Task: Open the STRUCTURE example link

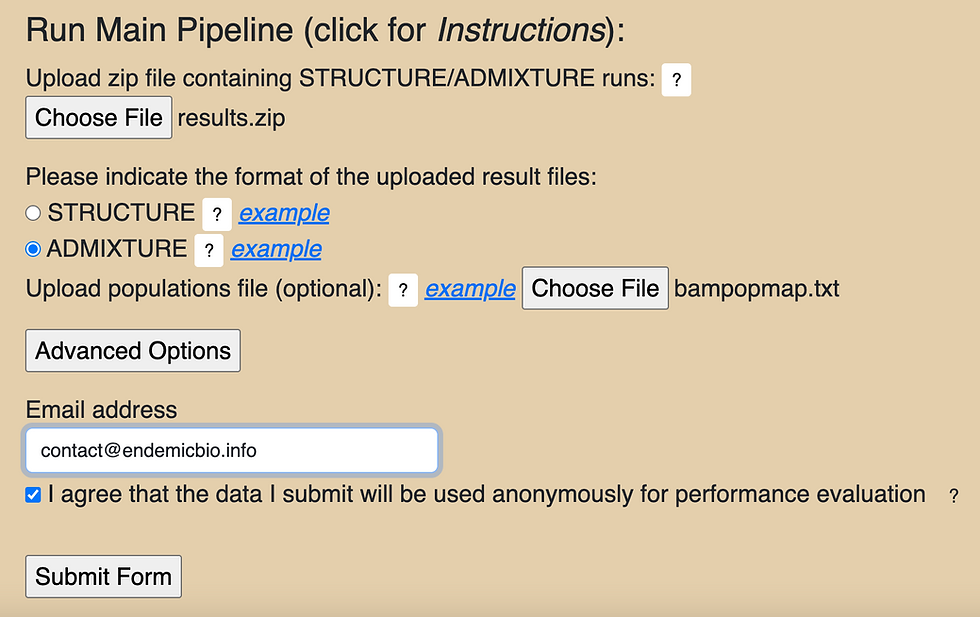Action: tap(284, 213)
